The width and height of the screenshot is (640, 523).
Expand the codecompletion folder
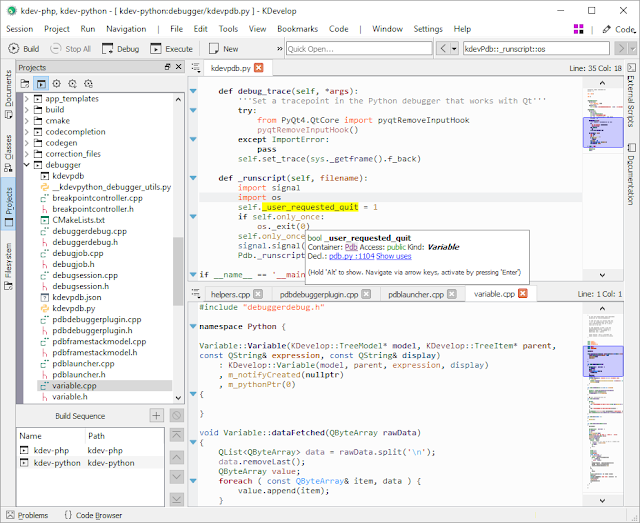point(27,132)
